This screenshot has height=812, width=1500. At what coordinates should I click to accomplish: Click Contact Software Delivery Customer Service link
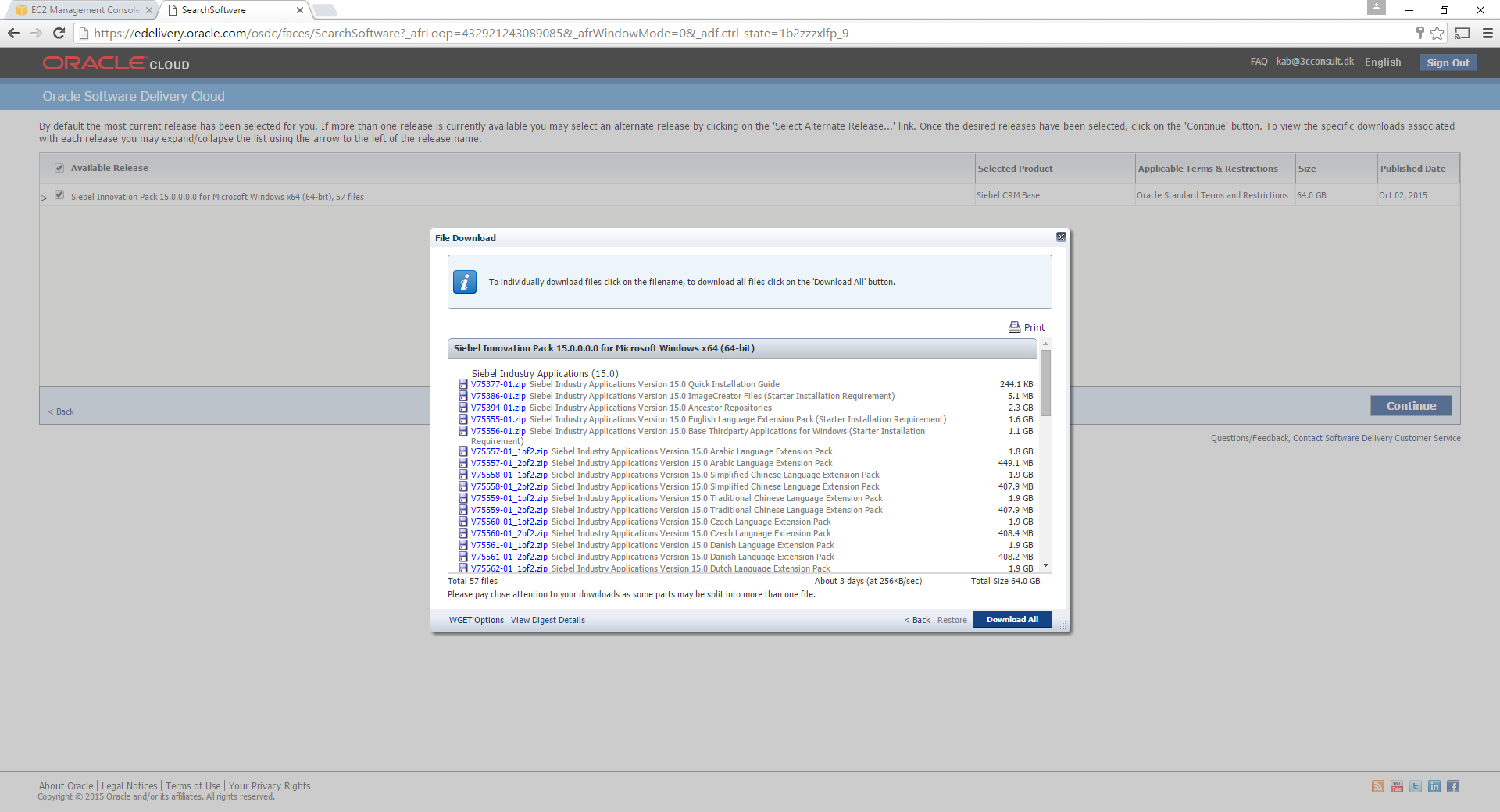(1377, 438)
